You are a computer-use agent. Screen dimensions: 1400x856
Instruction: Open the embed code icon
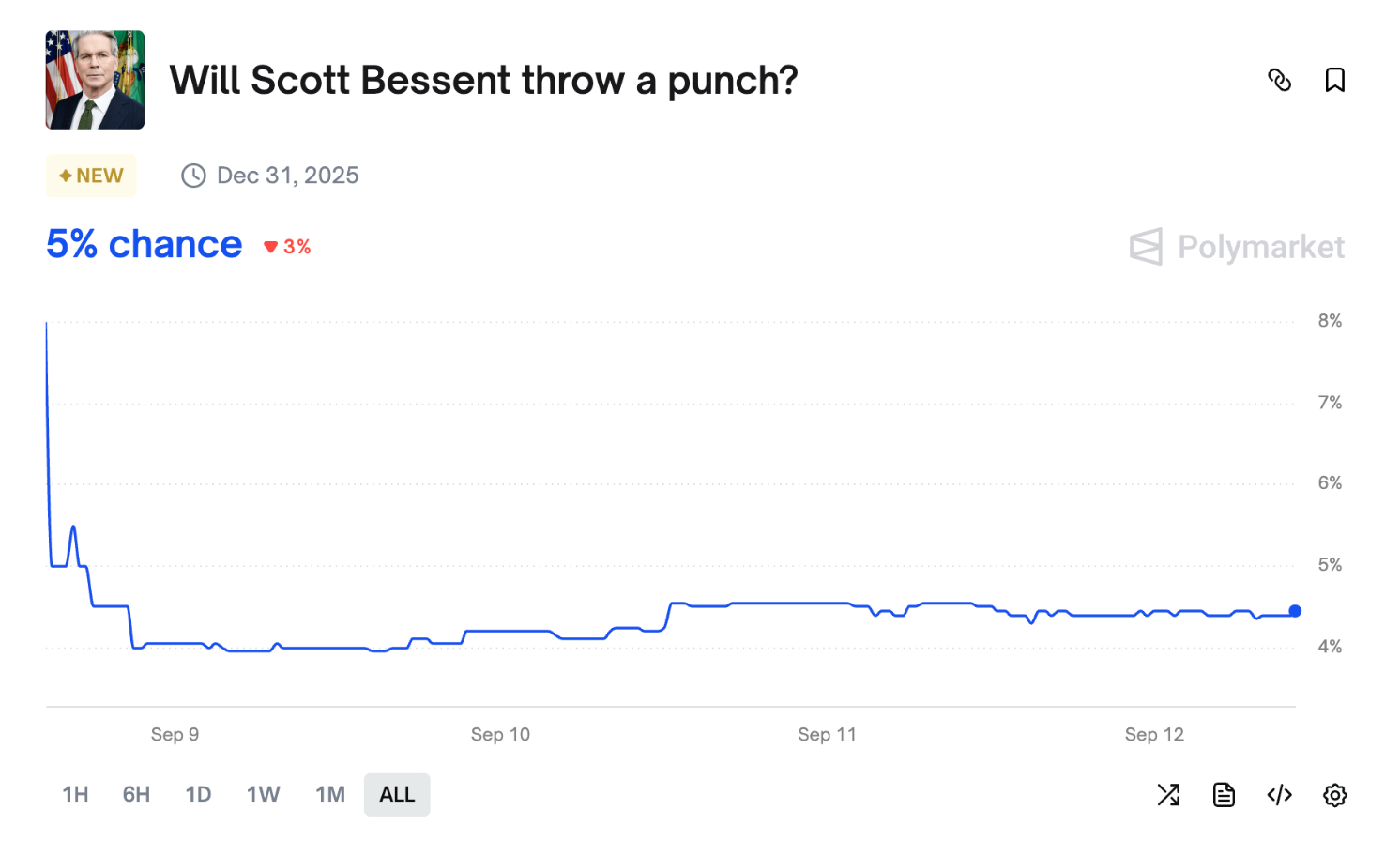(x=1279, y=795)
